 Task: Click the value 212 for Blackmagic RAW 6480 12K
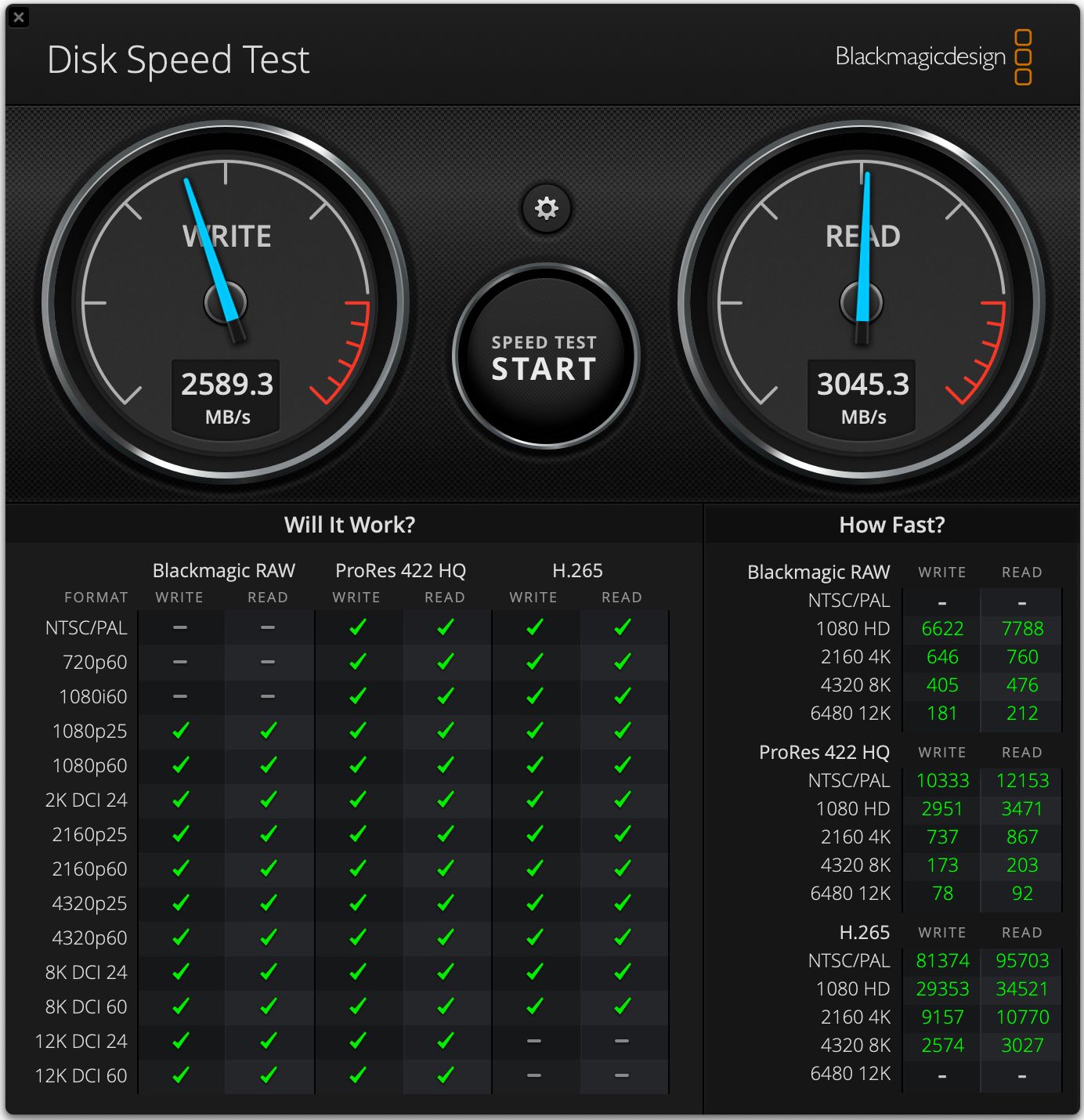point(1022,714)
